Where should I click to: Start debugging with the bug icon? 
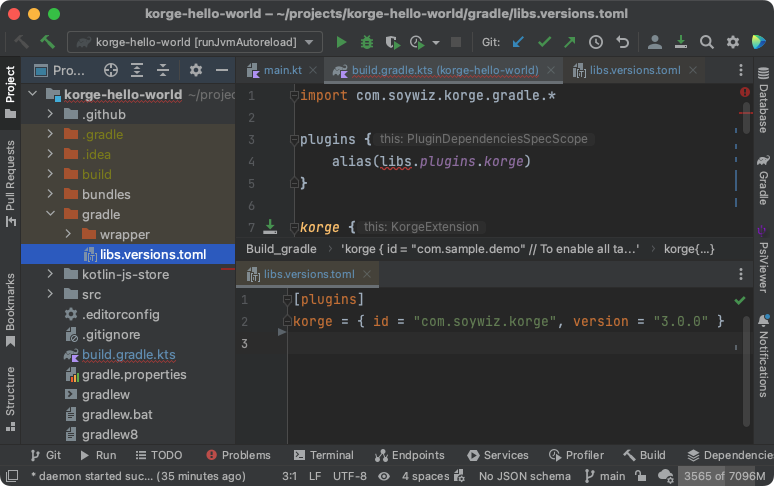[367, 42]
